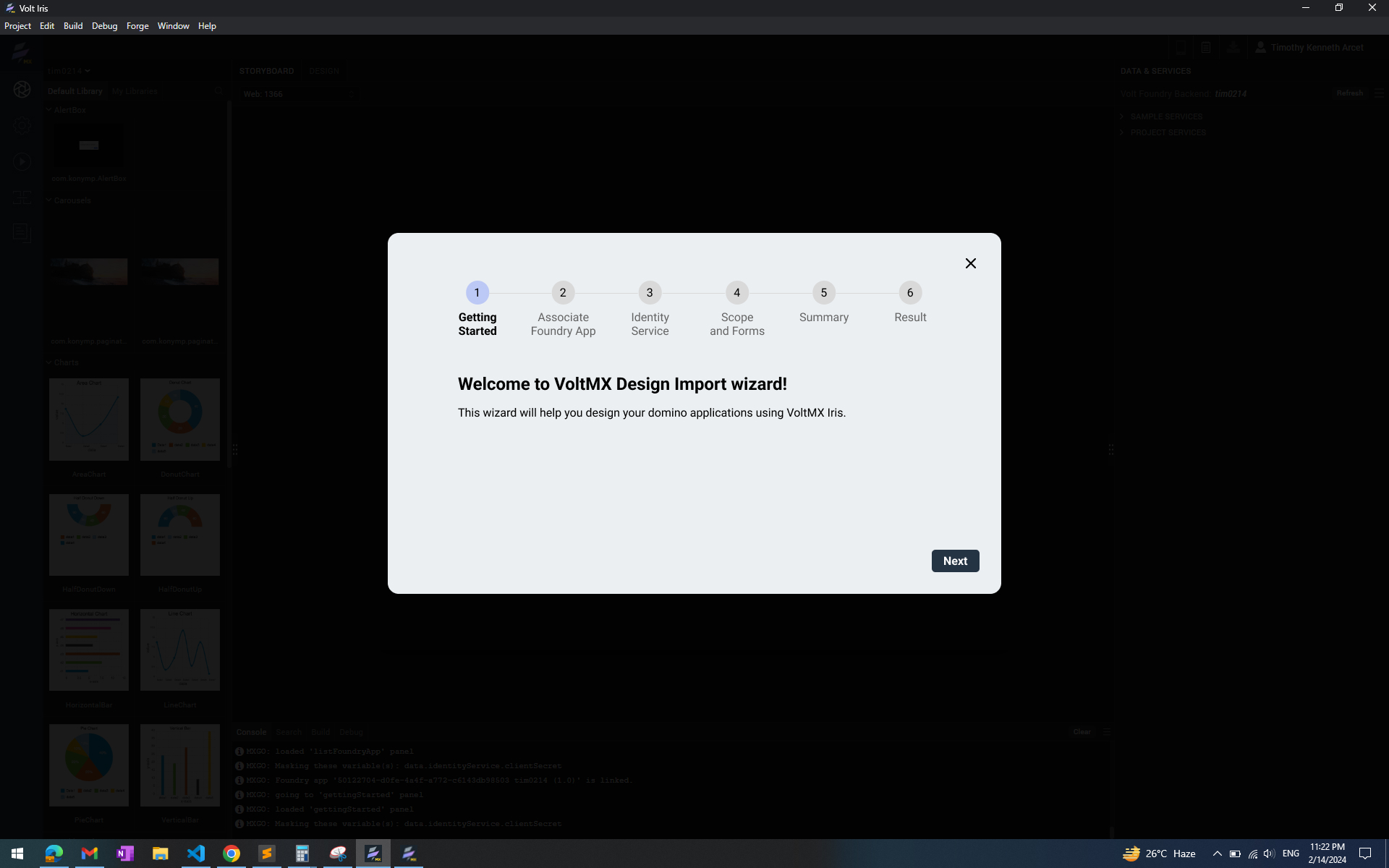Open the aperture-shaped sidebar icon

pyautogui.click(x=22, y=90)
